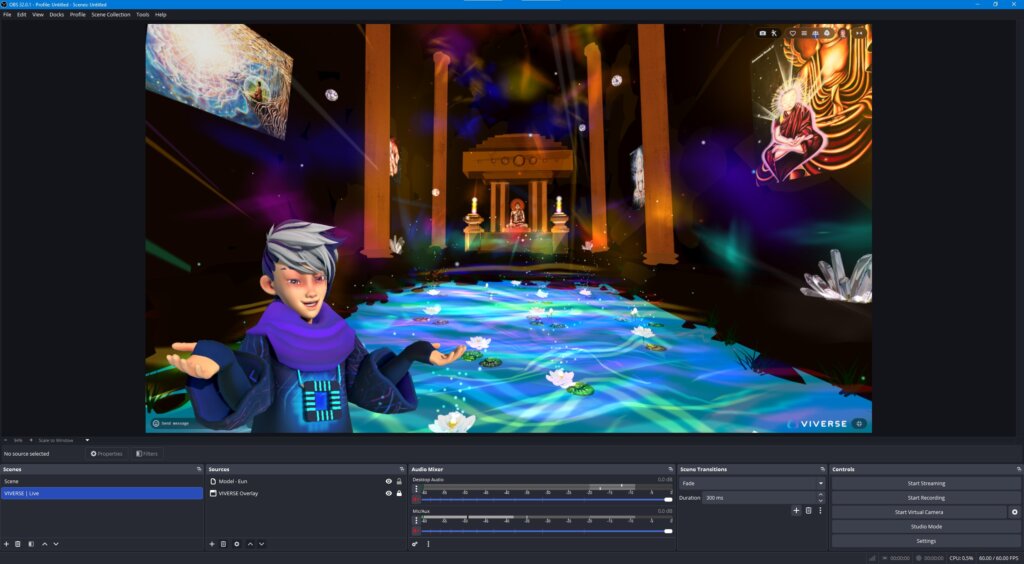Hide the Model - Eun source
Viewport: 1024px width, 564px height.
(x=389, y=481)
